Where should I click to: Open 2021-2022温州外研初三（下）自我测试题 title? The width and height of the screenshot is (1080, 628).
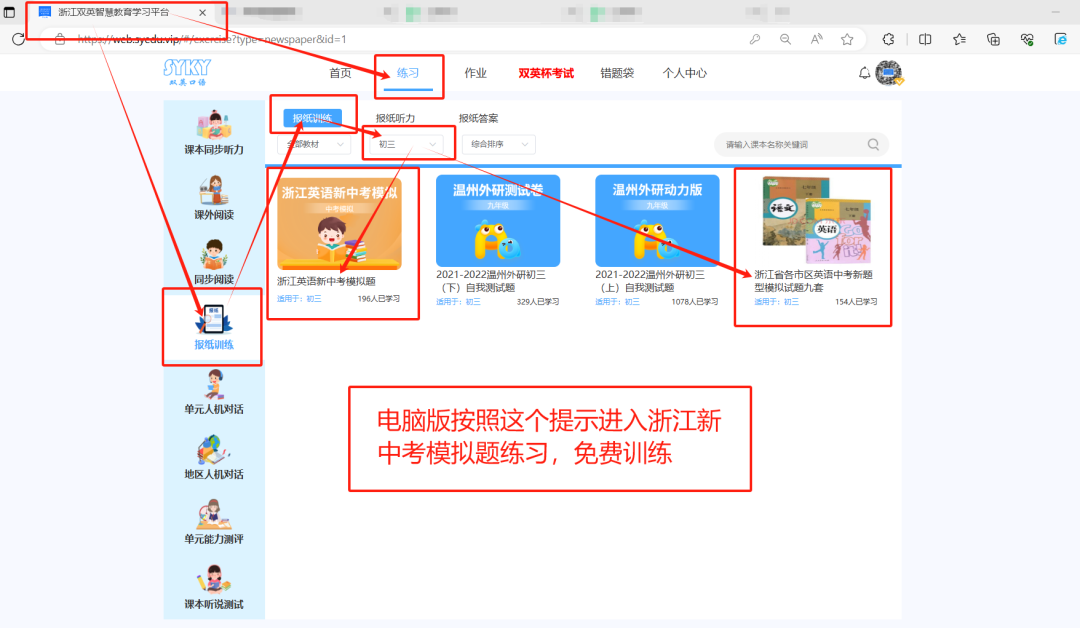pyautogui.click(x=490, y=281)
